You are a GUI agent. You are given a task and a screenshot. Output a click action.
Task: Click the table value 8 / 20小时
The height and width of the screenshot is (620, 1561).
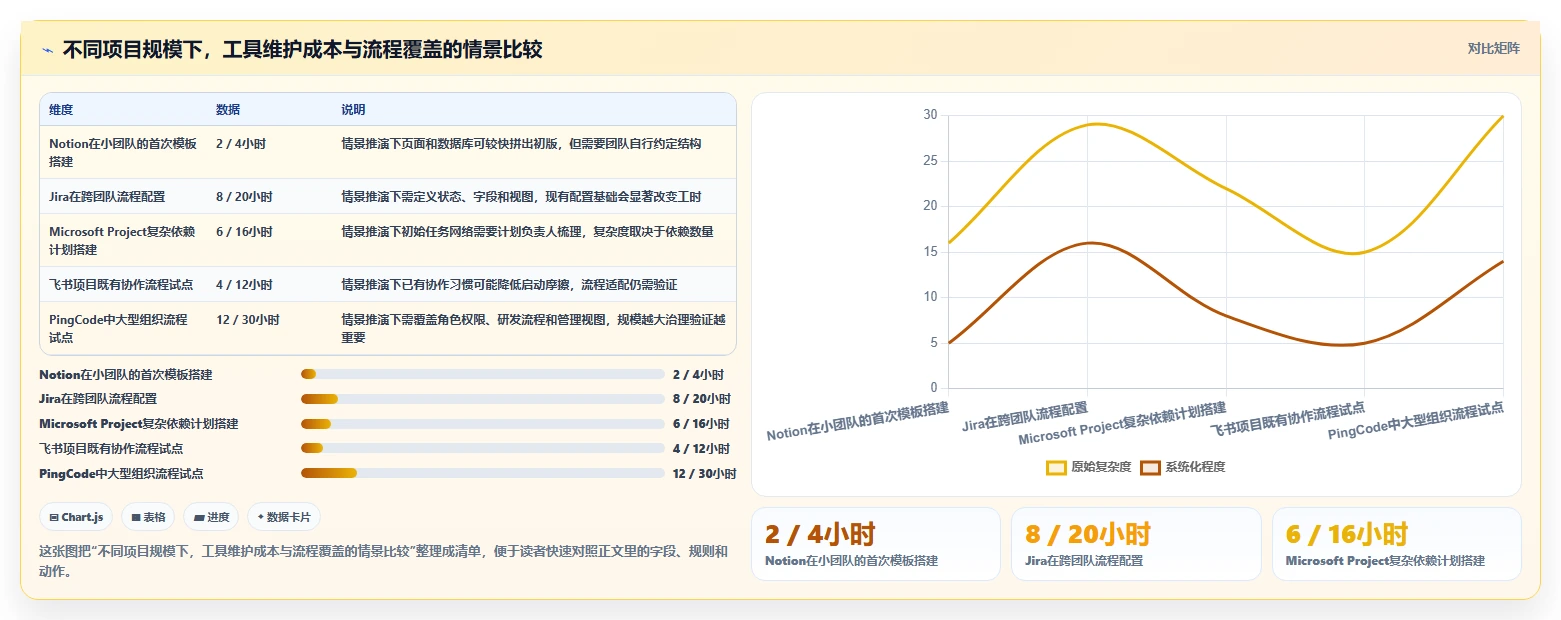244,197
